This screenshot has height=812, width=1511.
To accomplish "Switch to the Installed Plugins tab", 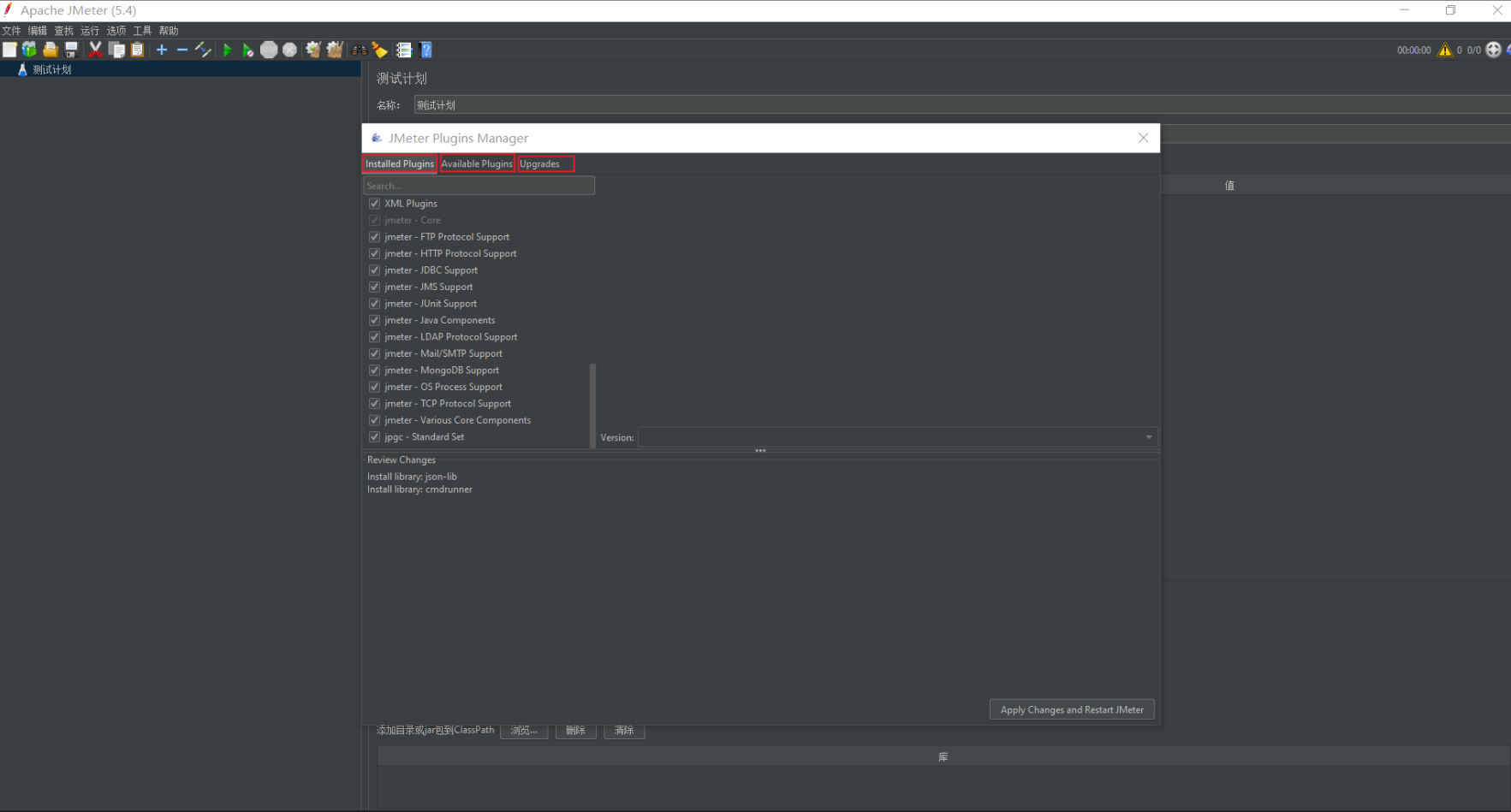I will point(400,163).
